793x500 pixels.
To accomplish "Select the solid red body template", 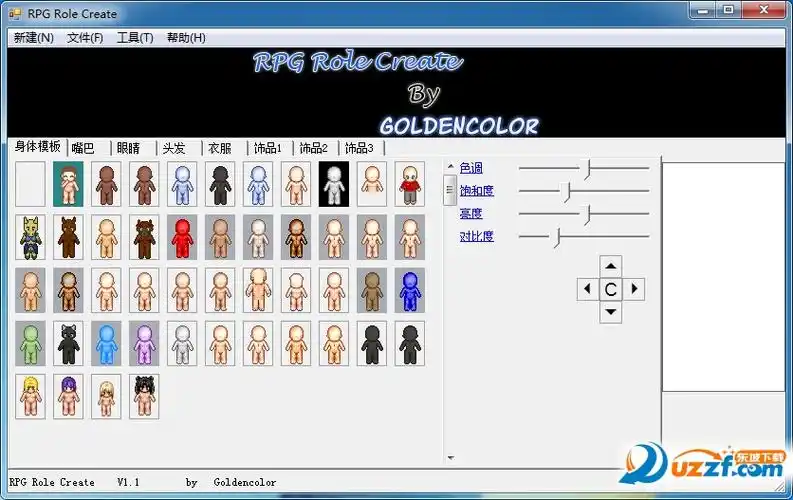I will [x=182, y=237].
